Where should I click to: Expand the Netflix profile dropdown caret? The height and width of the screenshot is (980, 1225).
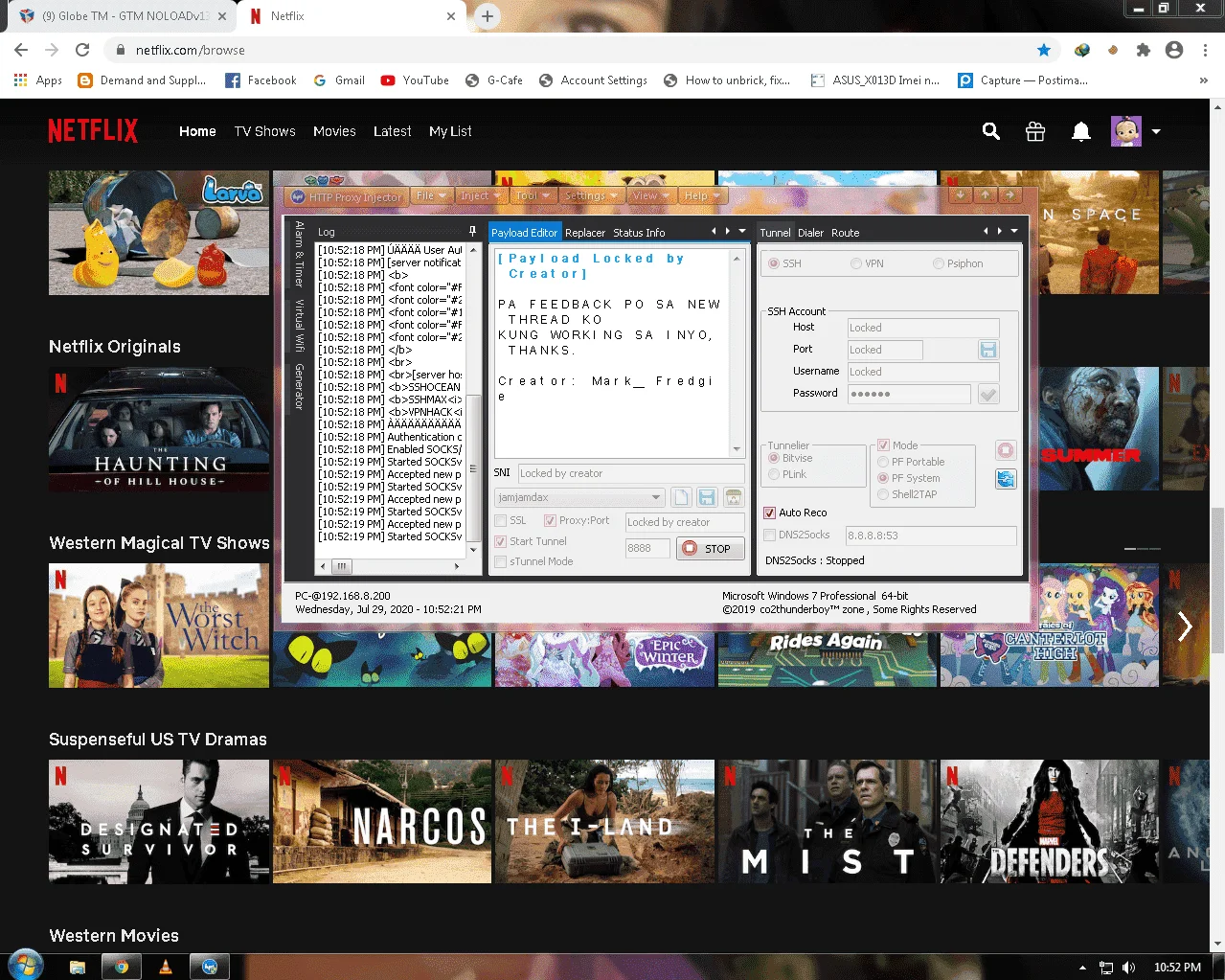click(1156, 131)
